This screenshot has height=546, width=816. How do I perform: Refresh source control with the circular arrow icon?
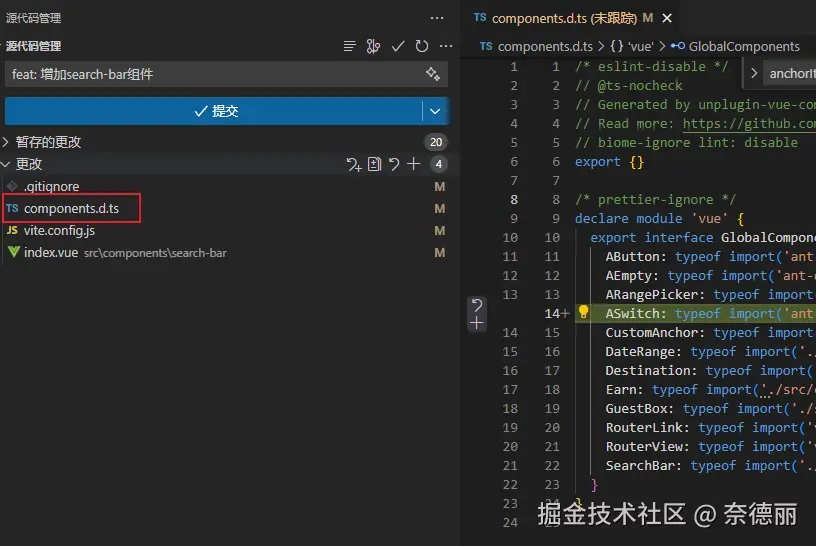coord(422,46)
